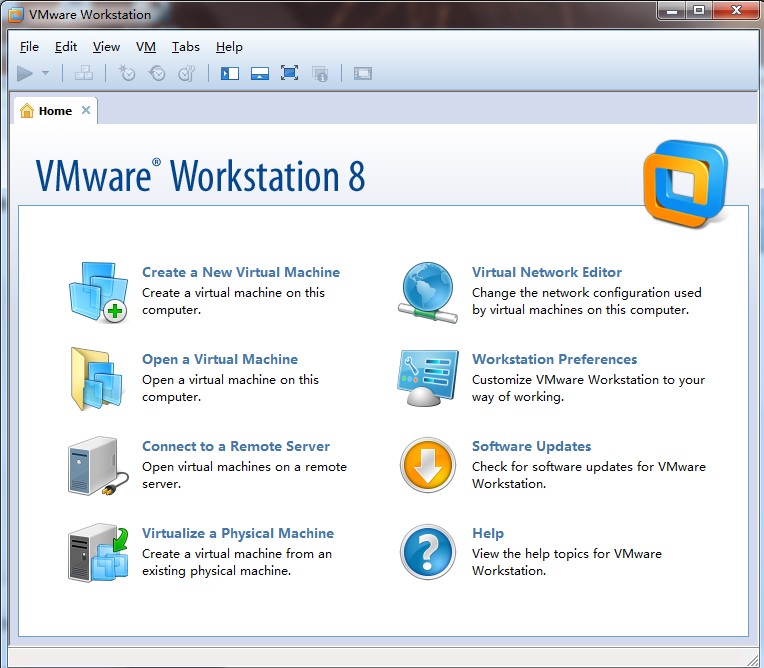Open the VM menu
764x668 pixels.
click(x=146, y=47)
